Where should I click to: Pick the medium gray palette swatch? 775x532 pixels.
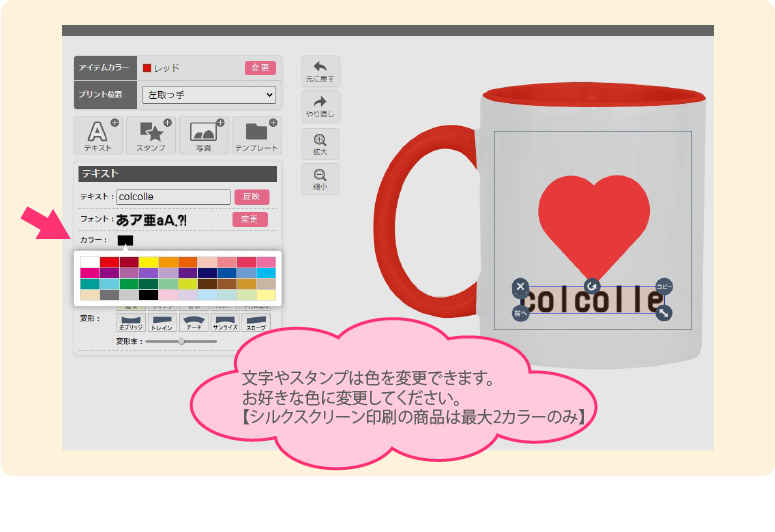tap(109, 295)
